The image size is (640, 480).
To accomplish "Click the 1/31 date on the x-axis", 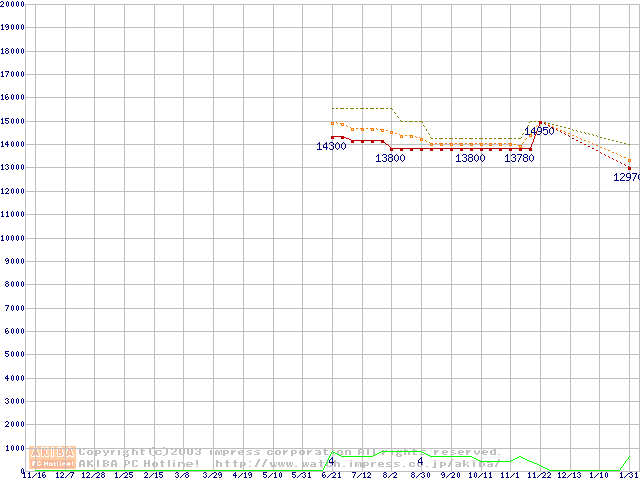I will pos(629,475).
